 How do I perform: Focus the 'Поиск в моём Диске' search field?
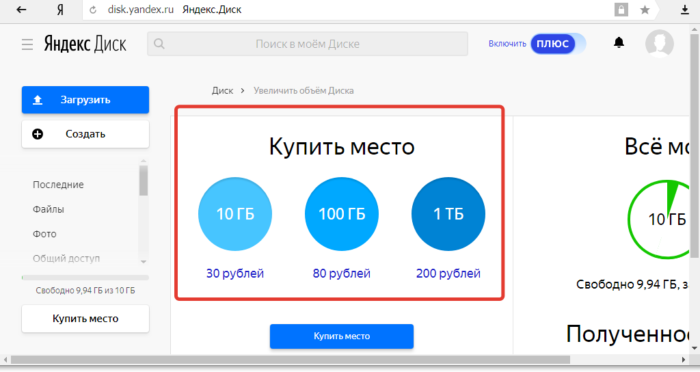(308, 44)
